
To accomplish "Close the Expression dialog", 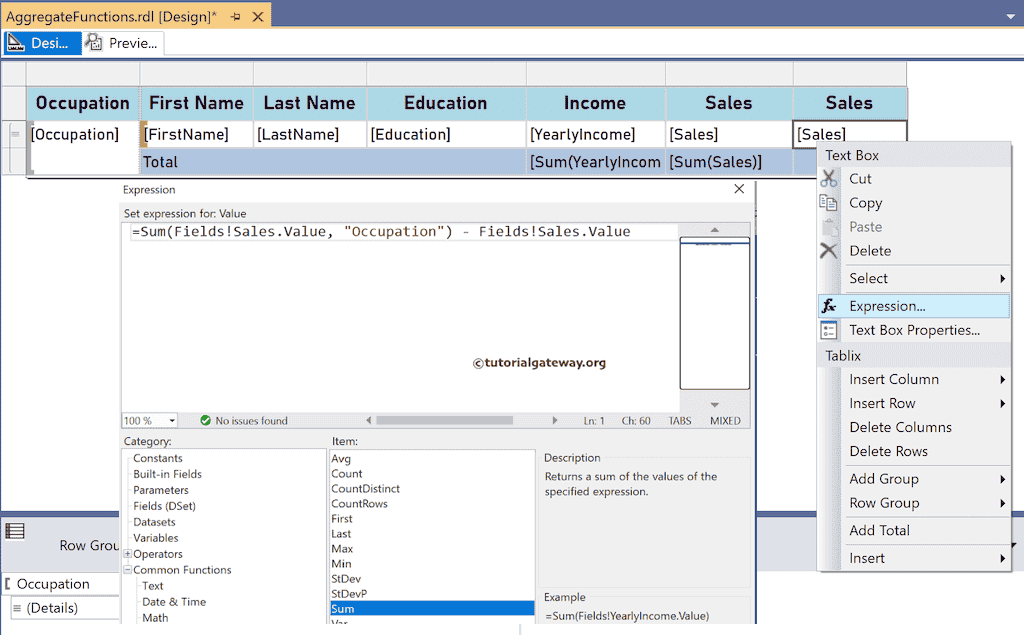I will coord(739,189).
